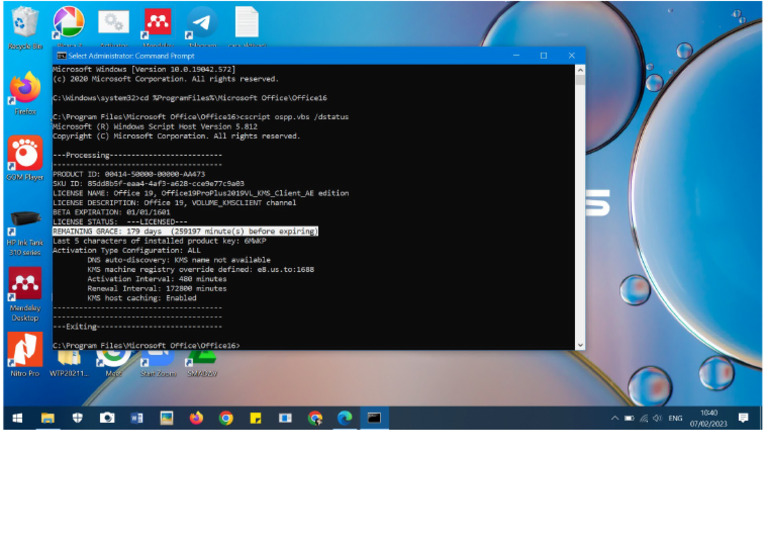
Task: Open the SMADAV desktop shortcut
Action: pos(201,363)
